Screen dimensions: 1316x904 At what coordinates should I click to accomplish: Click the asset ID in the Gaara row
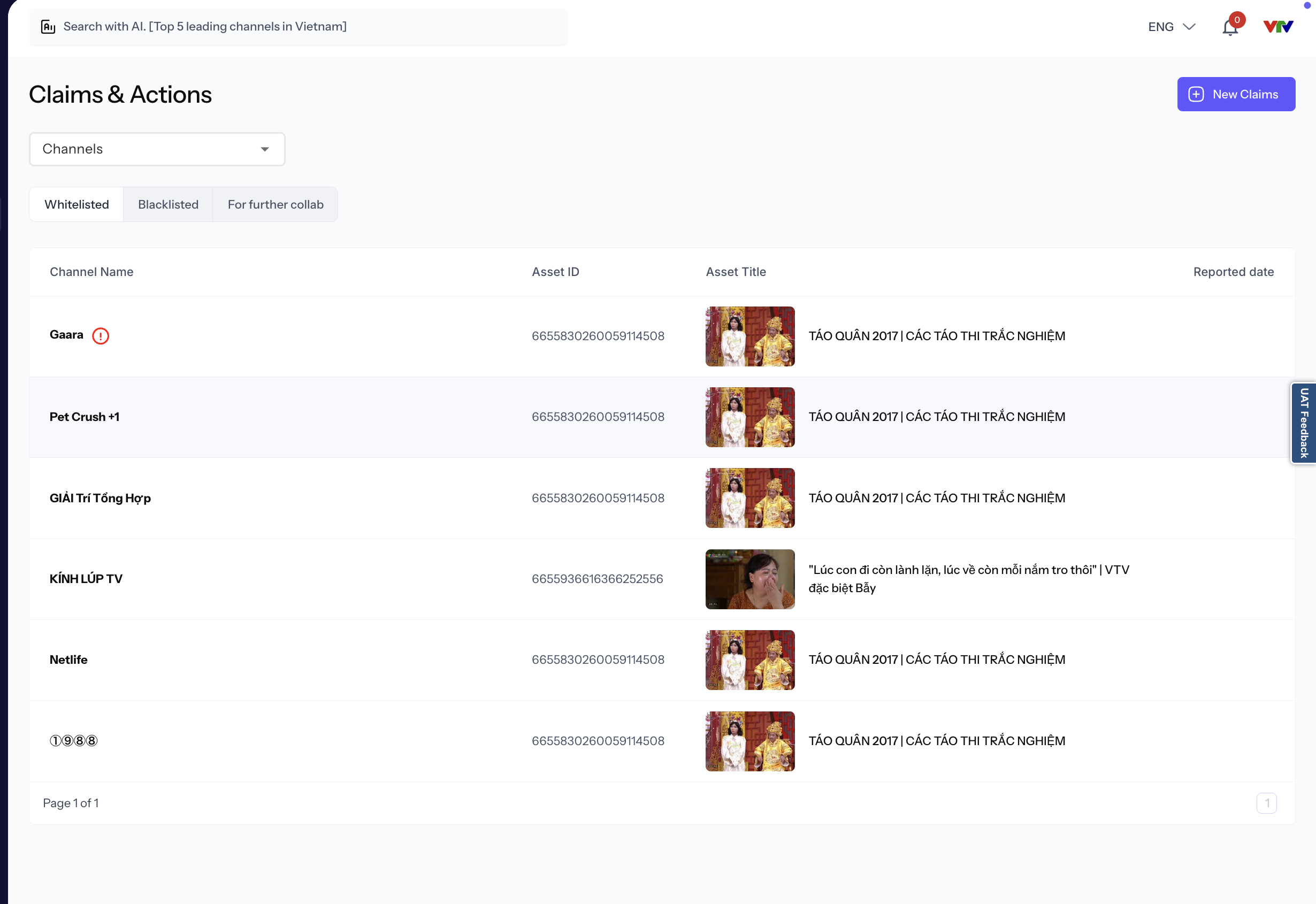pos(598,336)
